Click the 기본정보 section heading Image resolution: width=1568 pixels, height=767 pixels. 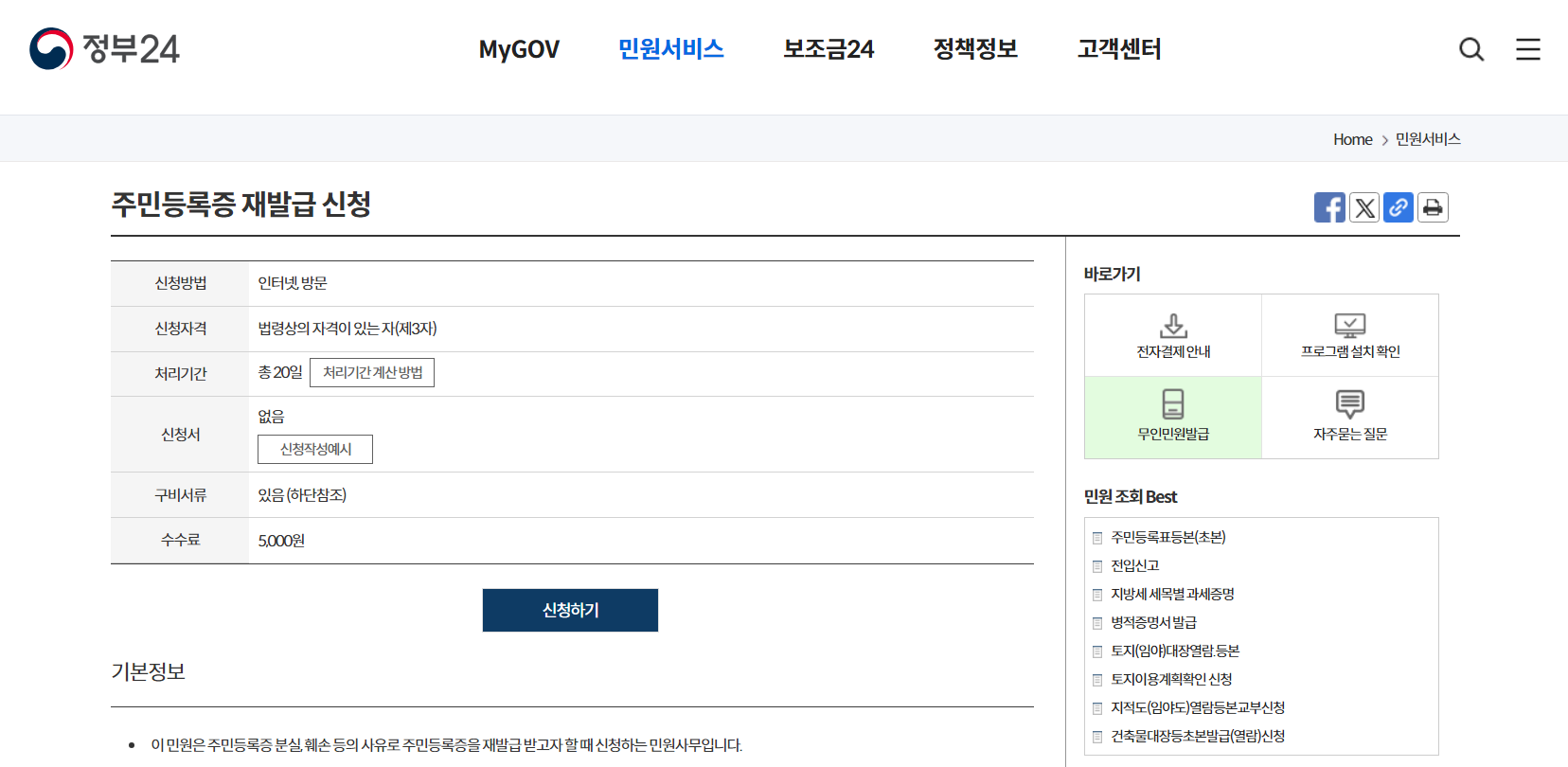149,671
